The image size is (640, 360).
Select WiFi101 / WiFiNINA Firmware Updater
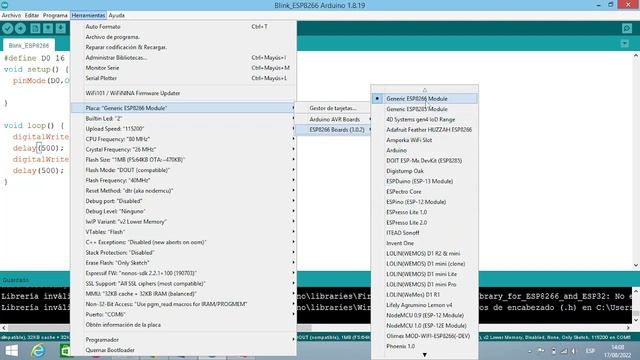coord(183,93)
